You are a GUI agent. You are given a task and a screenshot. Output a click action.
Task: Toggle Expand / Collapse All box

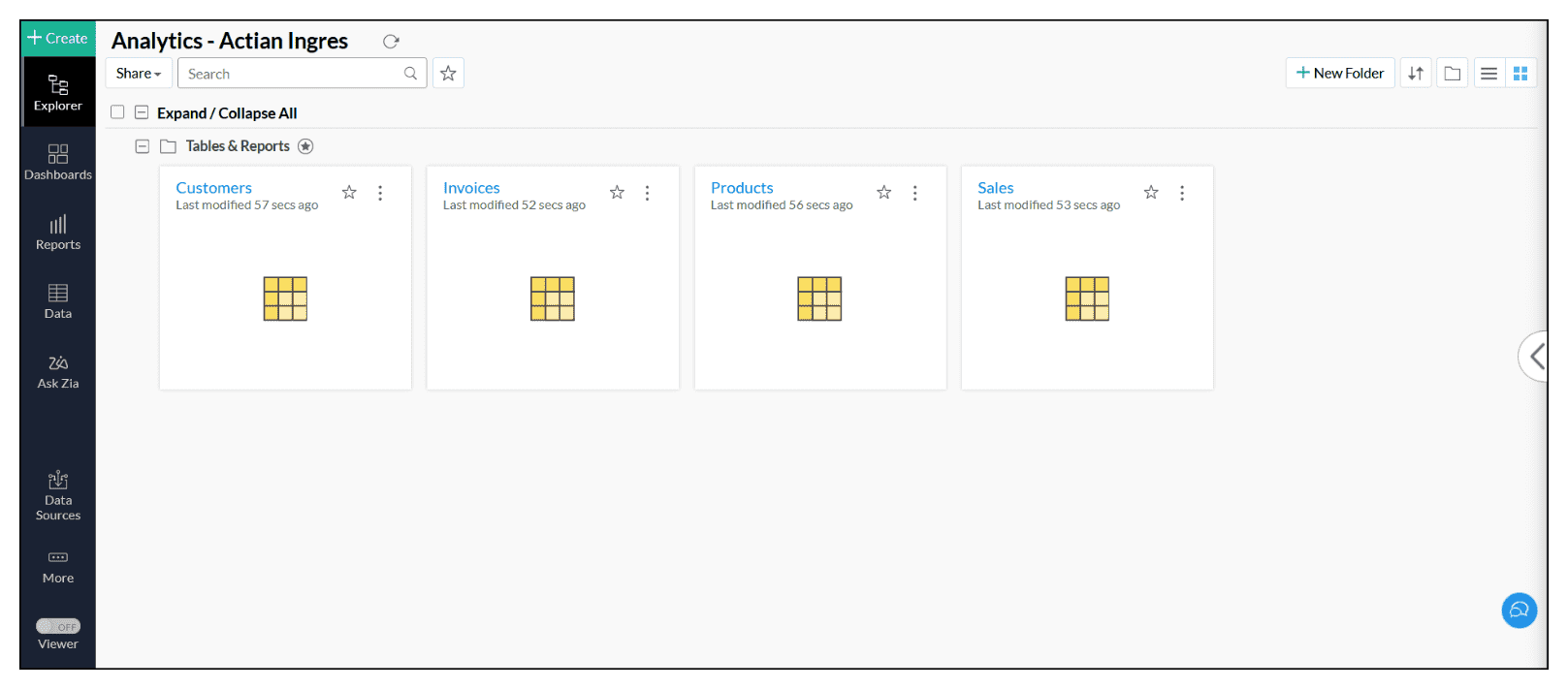click(142, 112)
